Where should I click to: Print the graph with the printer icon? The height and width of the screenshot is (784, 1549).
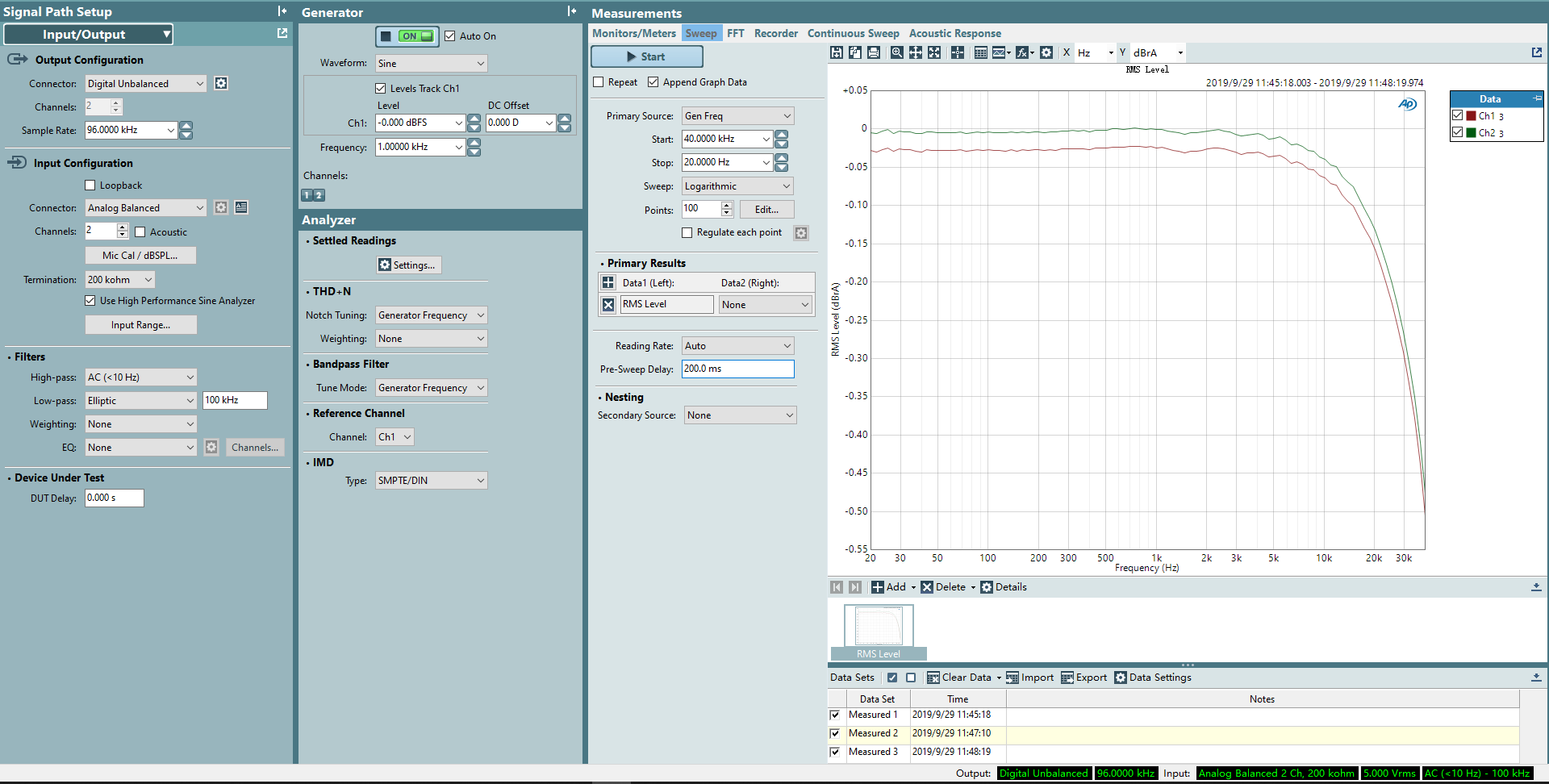874,52
